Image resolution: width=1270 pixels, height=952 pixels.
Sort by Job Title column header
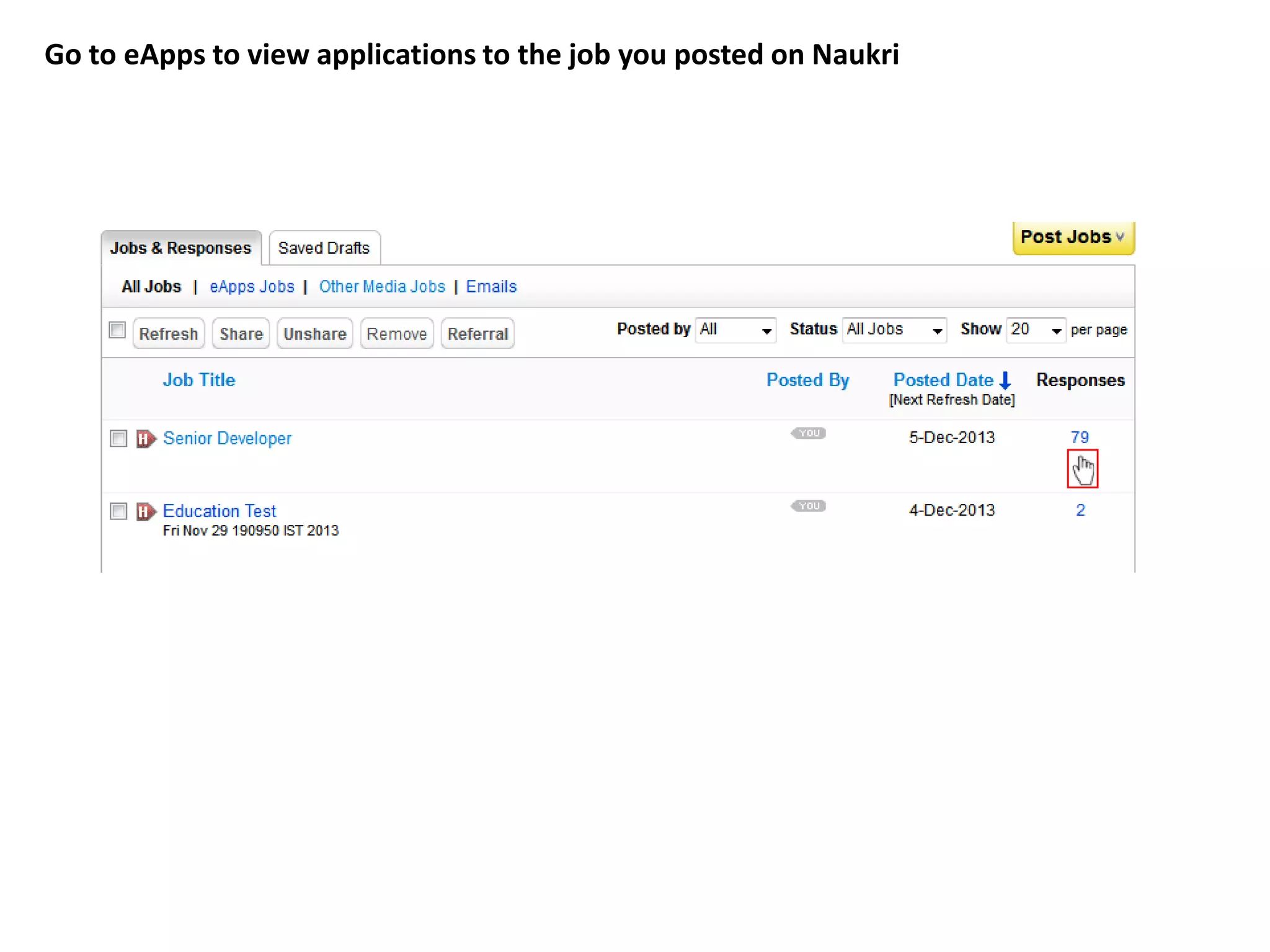(199, 380)
